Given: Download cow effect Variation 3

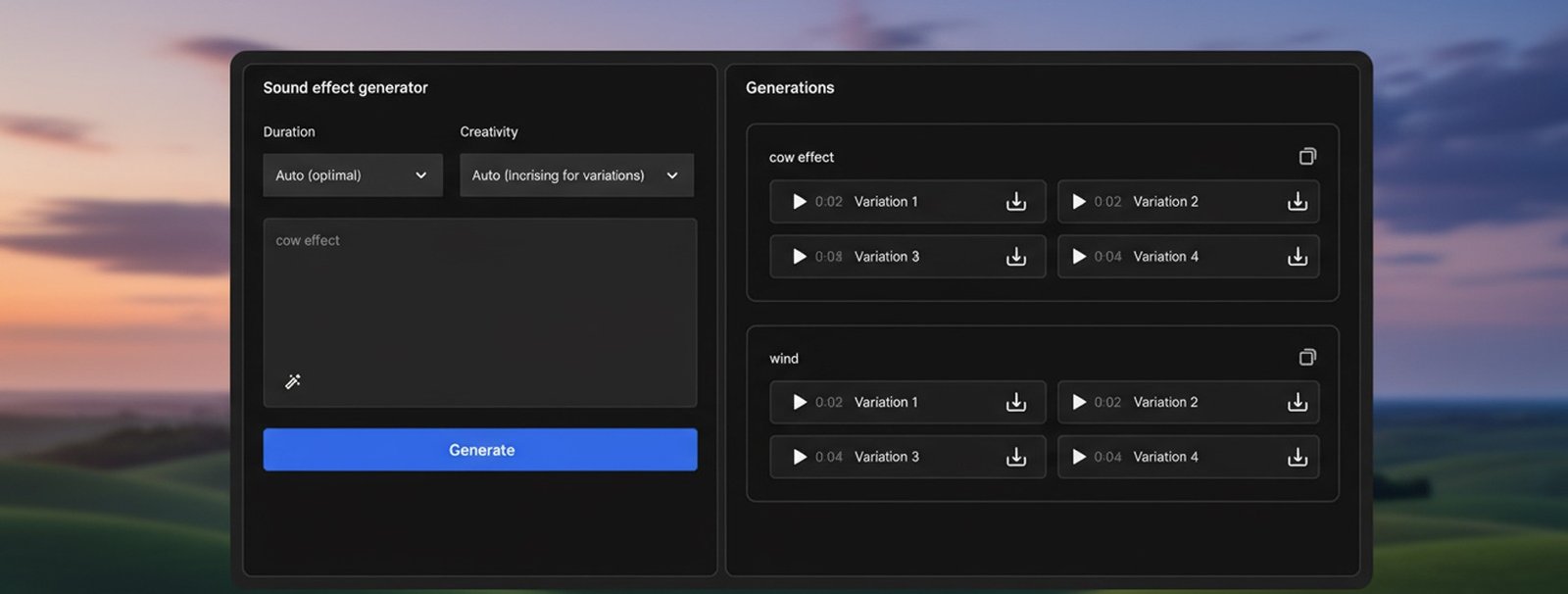Looking at the screenshot, I should tap(1016, 257).
